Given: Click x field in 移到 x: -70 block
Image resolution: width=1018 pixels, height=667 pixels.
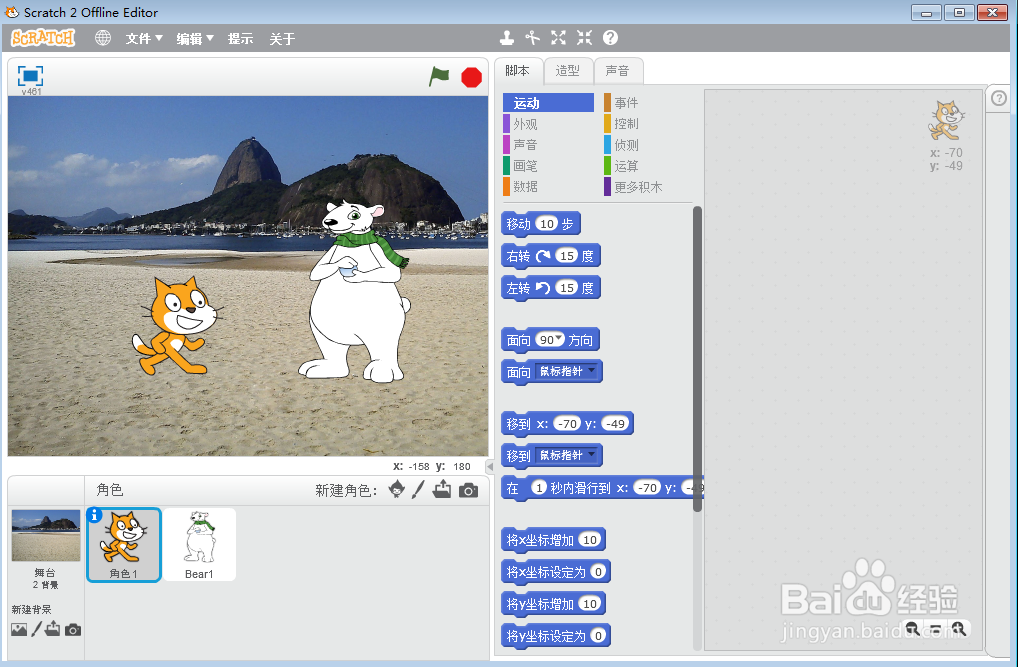Looking at the screenshot, I should (567, 423).
